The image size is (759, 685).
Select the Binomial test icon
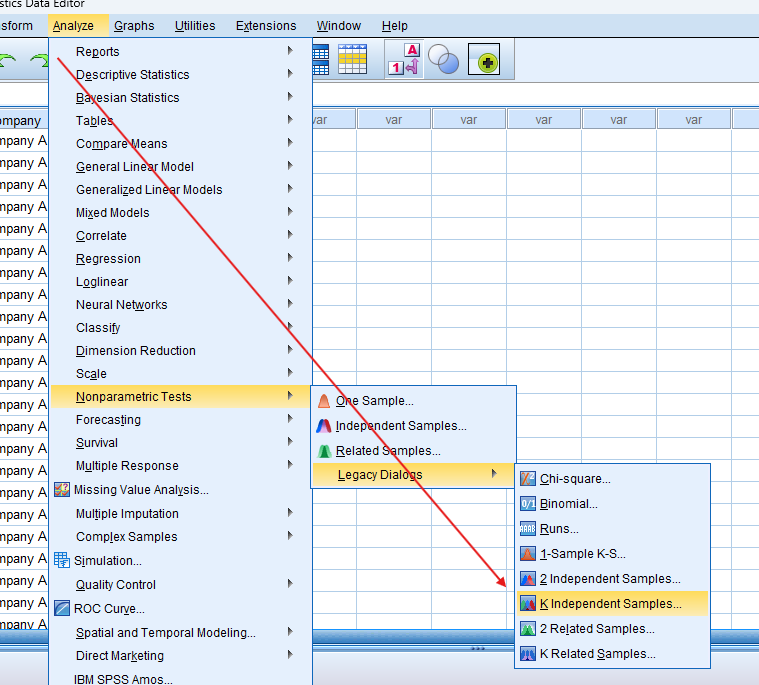point(528,504)
